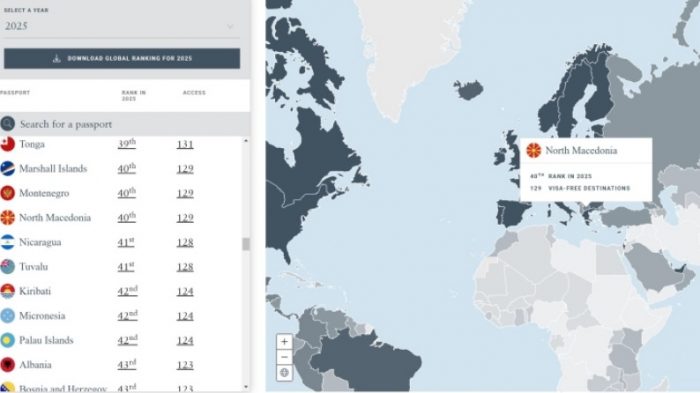Select the Micronesia passport row

click(x=121, y=316)
